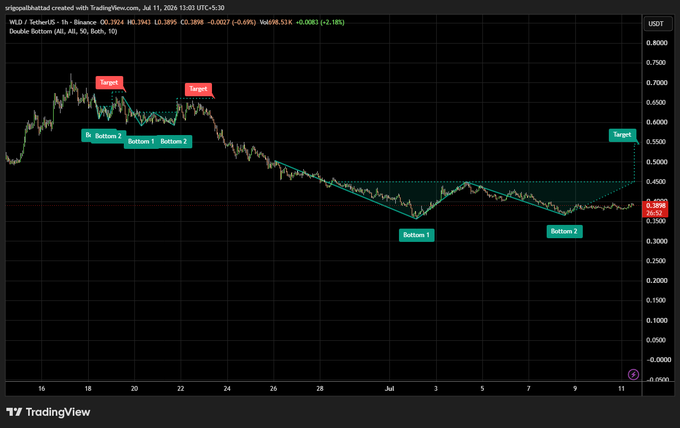Click the 0.5000 price axis label

pyautogui.click(x=657, y=162)
